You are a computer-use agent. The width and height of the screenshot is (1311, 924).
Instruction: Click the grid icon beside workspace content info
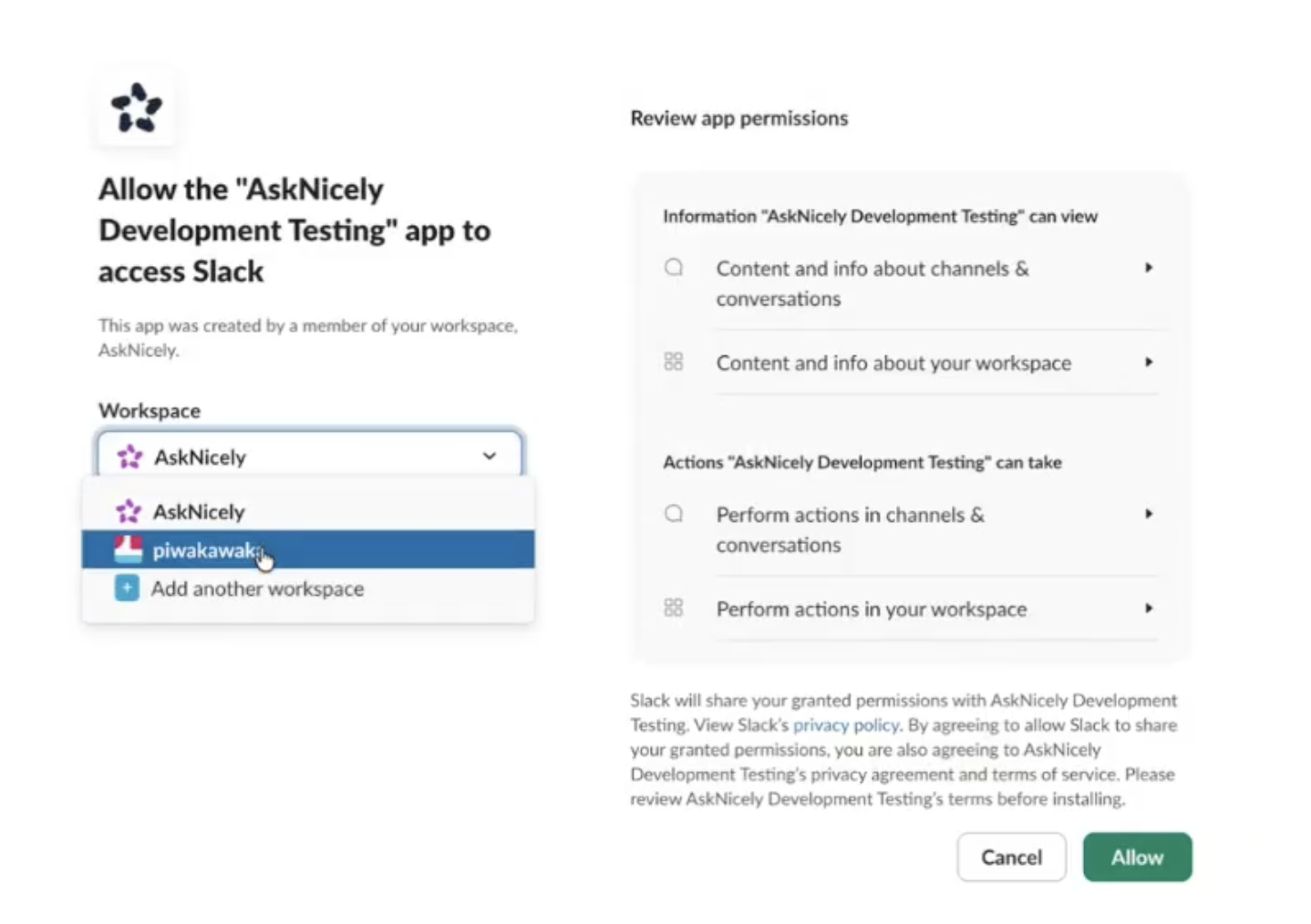[674, 362]
